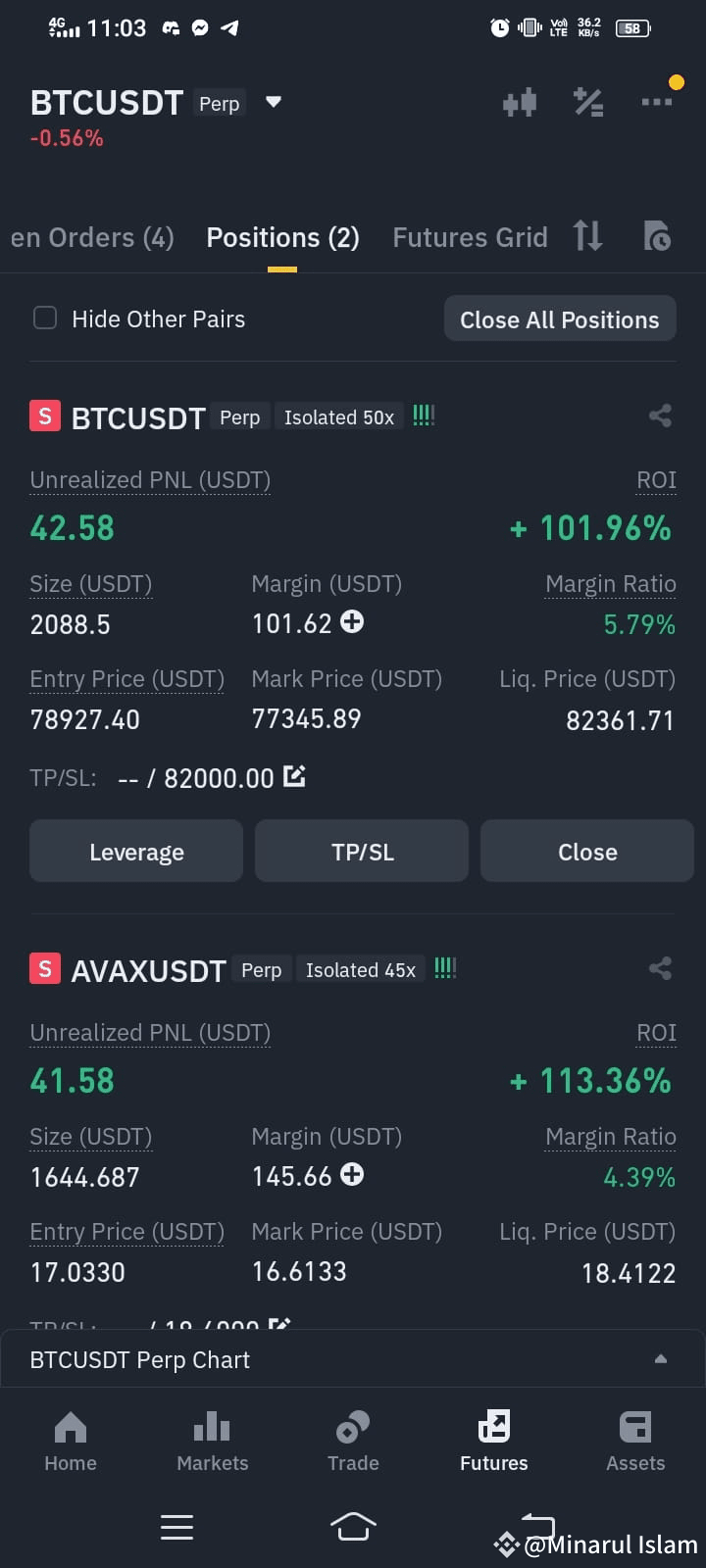Open the Assets tab in the bottom navigation
The height and width of the screenshot is (1568, 706).
pos(635,1441)
